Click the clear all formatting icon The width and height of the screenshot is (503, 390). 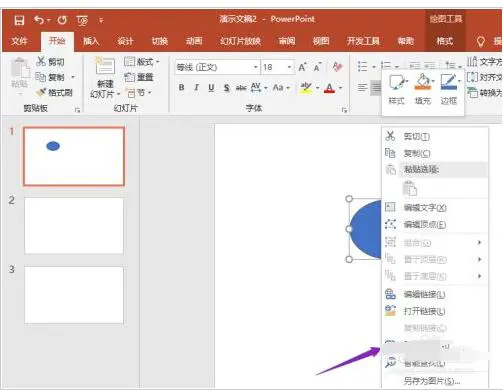[337, 67]
